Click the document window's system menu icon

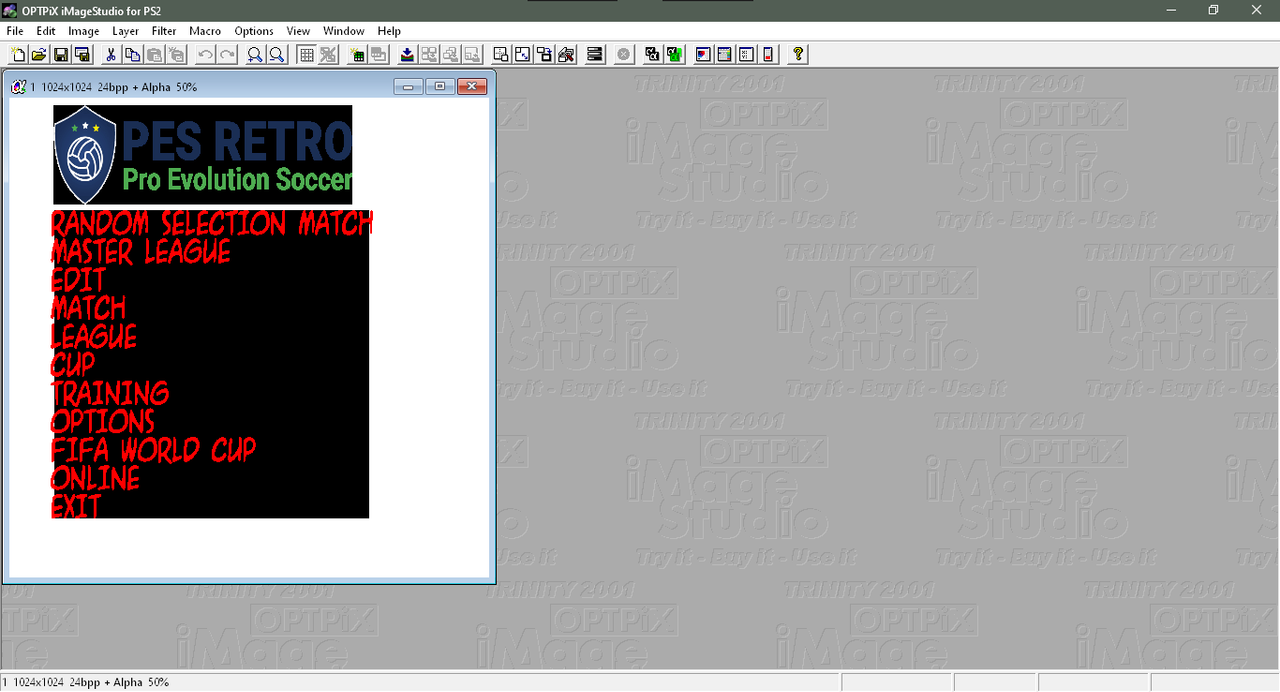click(18, 87)
